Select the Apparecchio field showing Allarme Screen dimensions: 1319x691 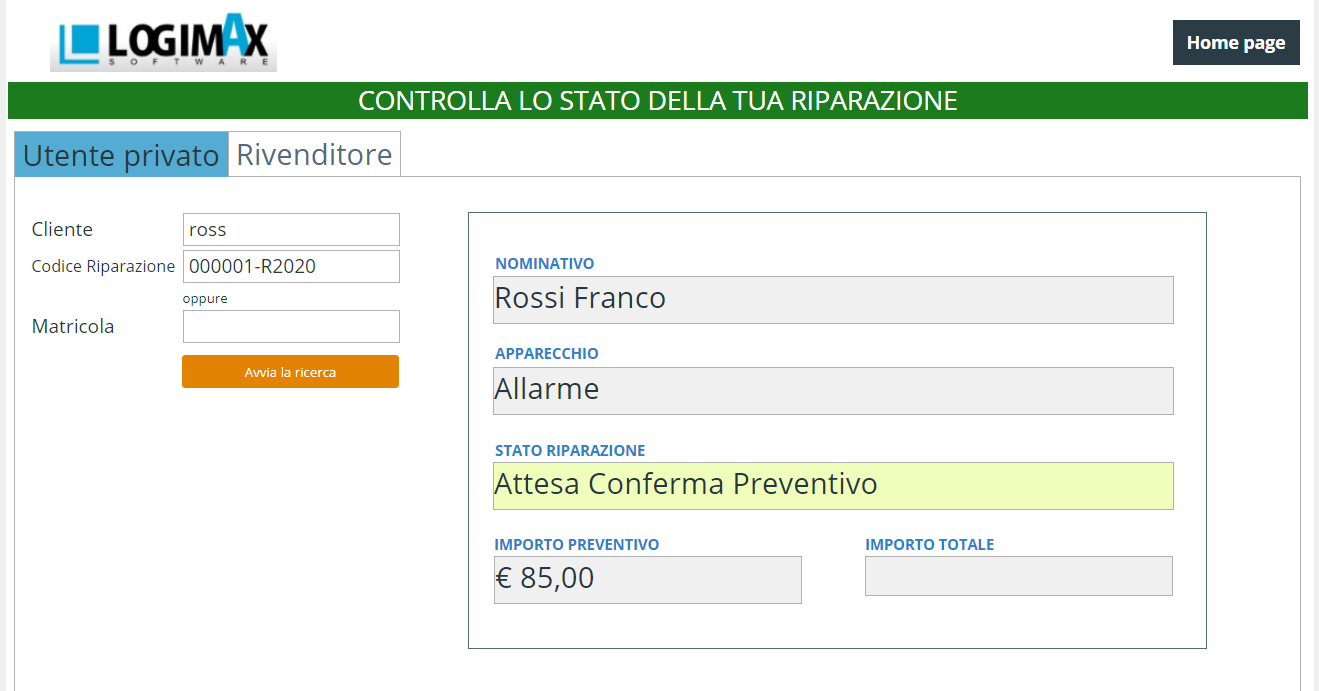click(x=832, y=390)
